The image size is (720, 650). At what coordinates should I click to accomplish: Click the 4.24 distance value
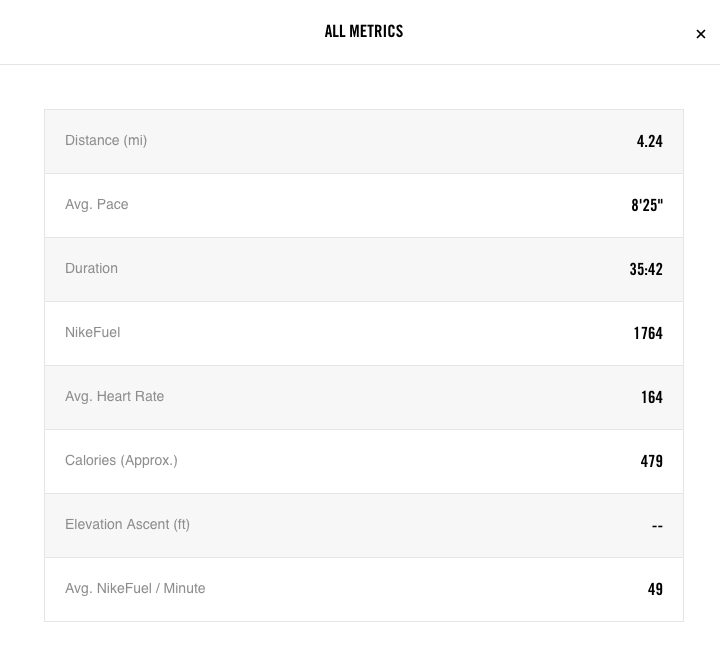click(649, 141)
